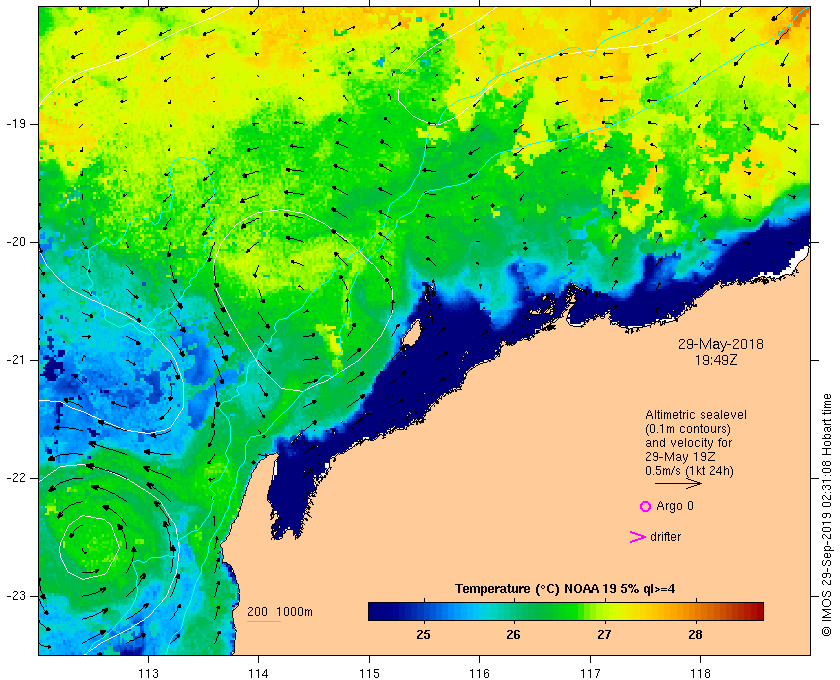Click the 114 longitude axis label
The image size is (840, 680).
click(258, 673)
